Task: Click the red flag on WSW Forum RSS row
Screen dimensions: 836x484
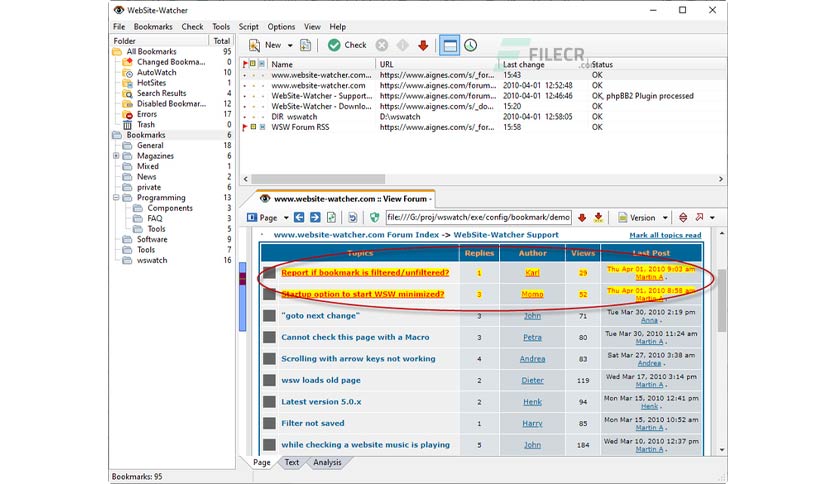Action: (245, 127)
